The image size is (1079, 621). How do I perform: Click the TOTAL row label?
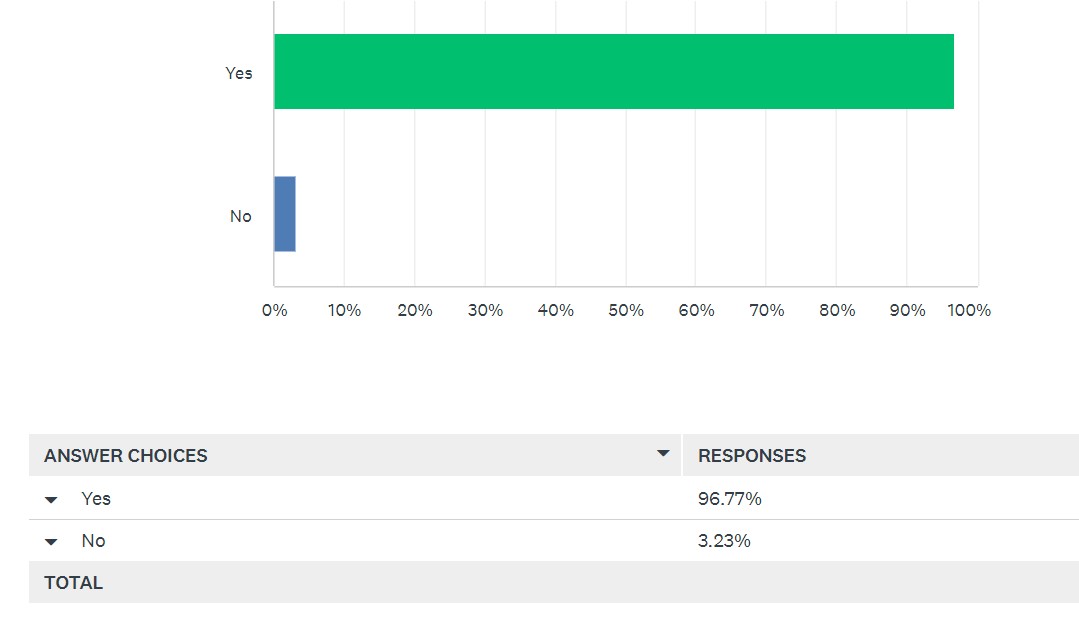click(x=74, y=583)
